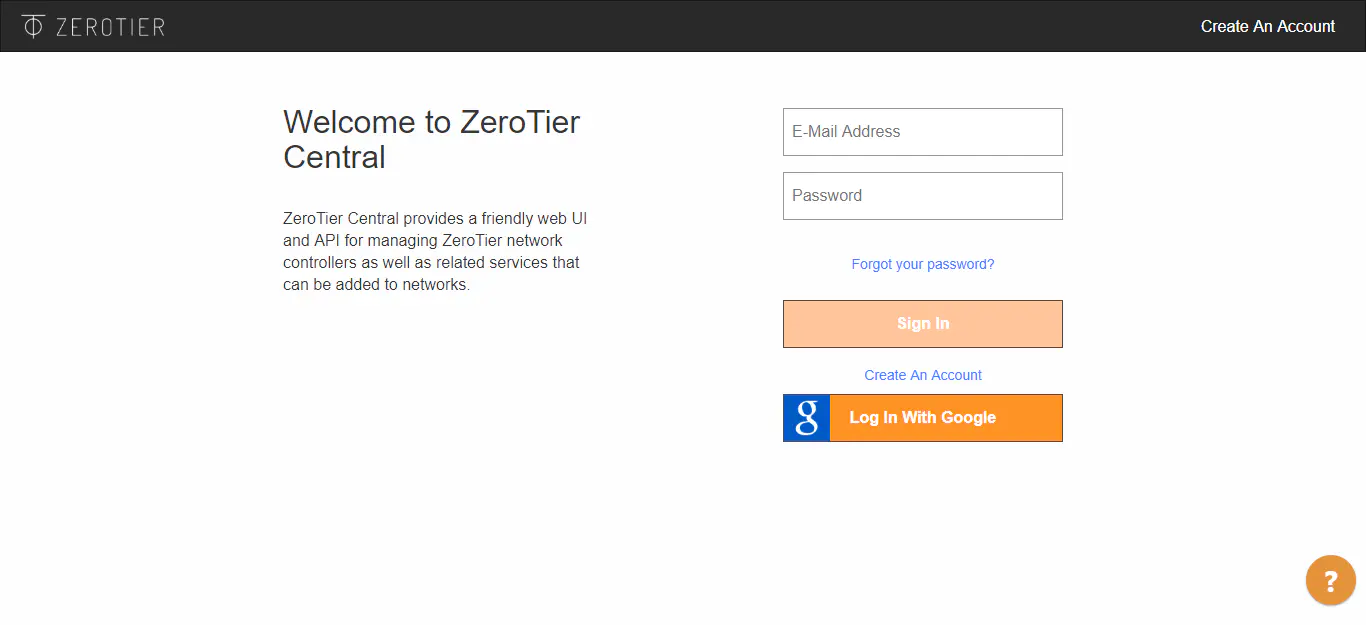Click the empty middle of the dark header bar
Viewport: 1366px width, 625px height.
tap(680, 26)
